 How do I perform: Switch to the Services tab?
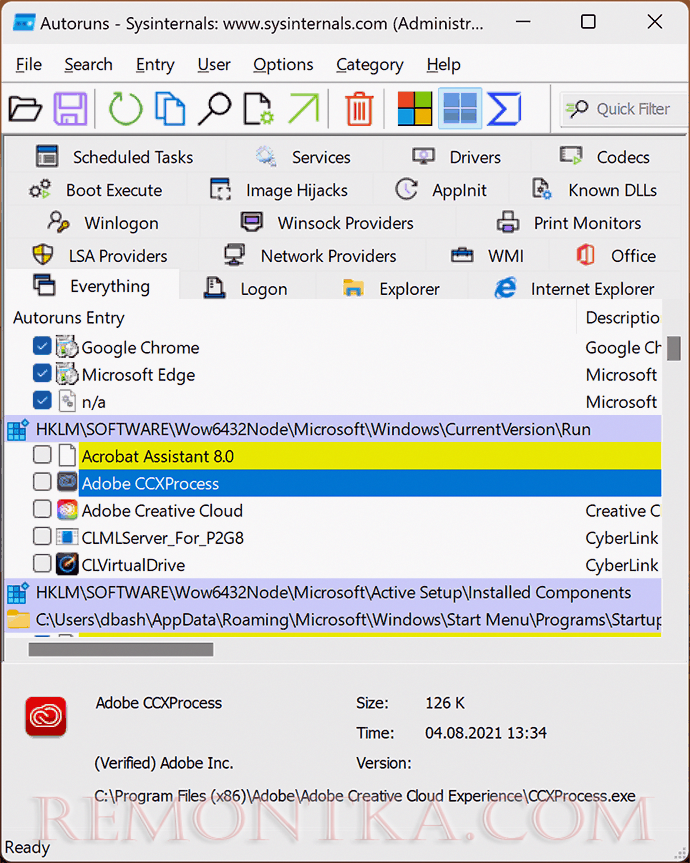304,157
